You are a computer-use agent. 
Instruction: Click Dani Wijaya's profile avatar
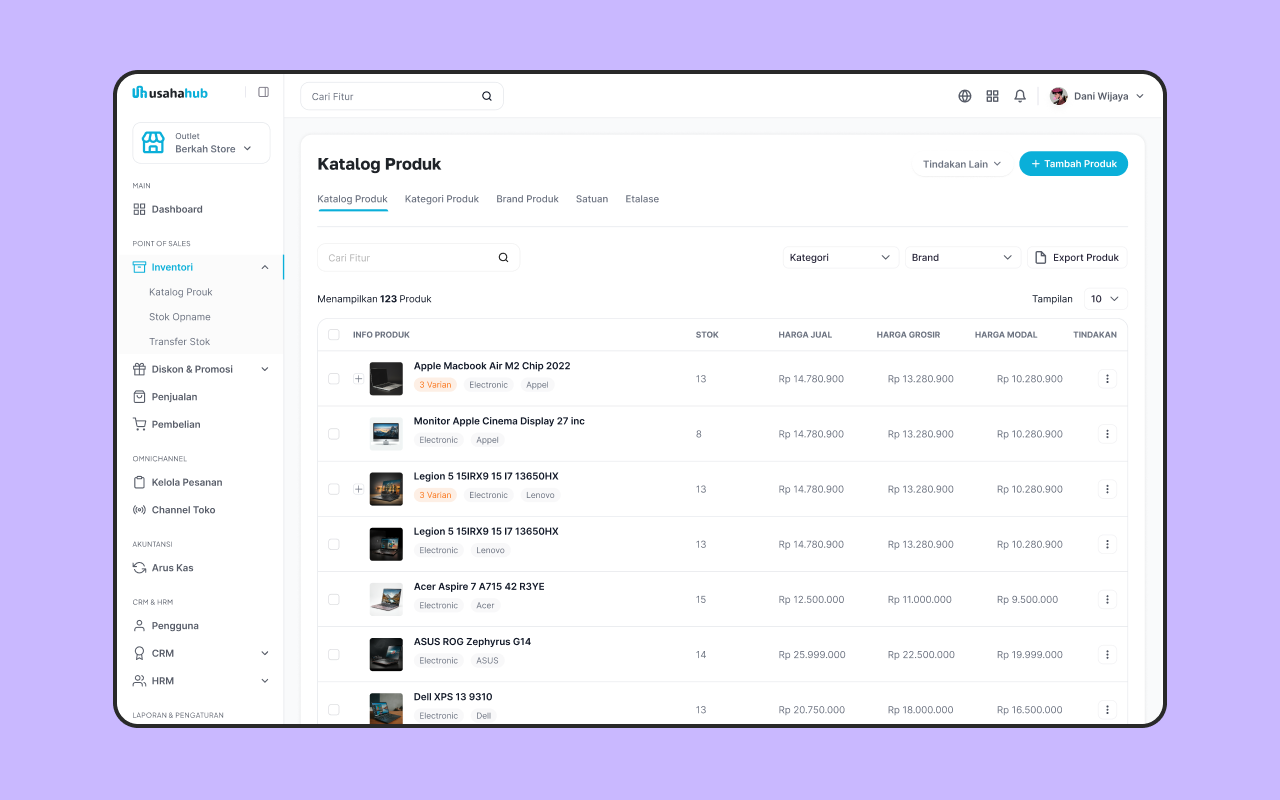point(1059,96)
